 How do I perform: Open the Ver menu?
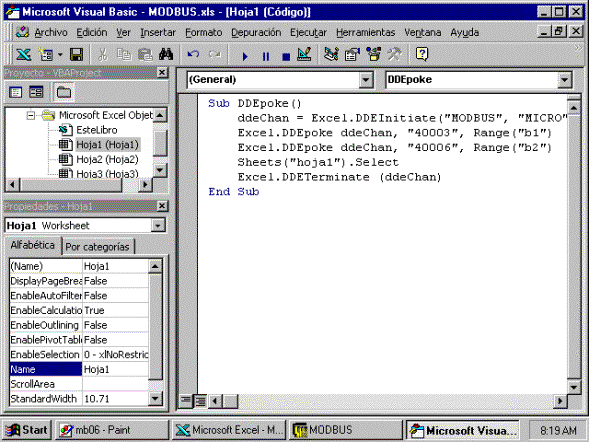[123, 33]
